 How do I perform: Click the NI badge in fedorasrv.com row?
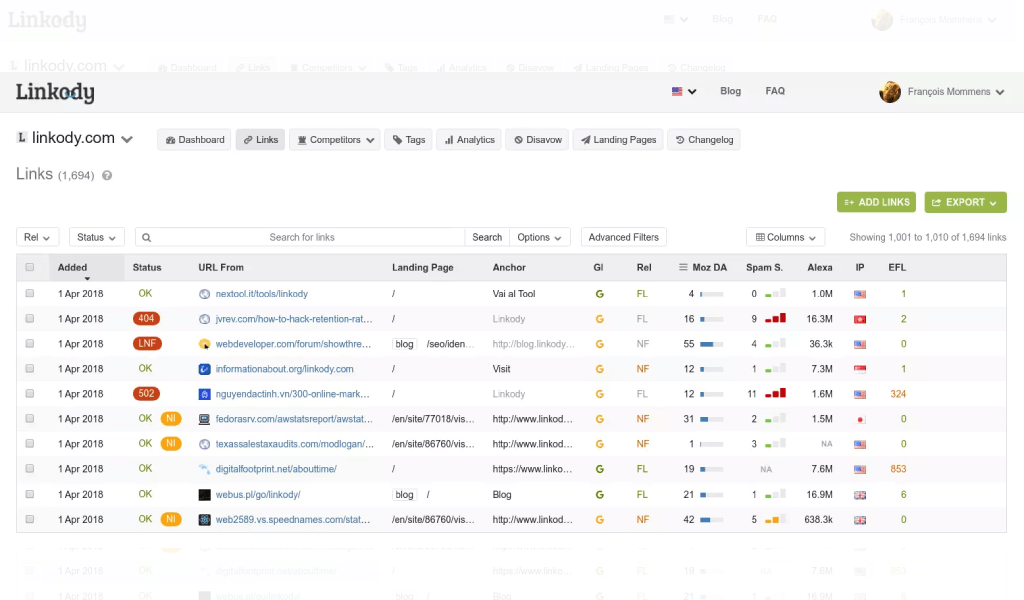pyautogui.click(x=170, y=418)
